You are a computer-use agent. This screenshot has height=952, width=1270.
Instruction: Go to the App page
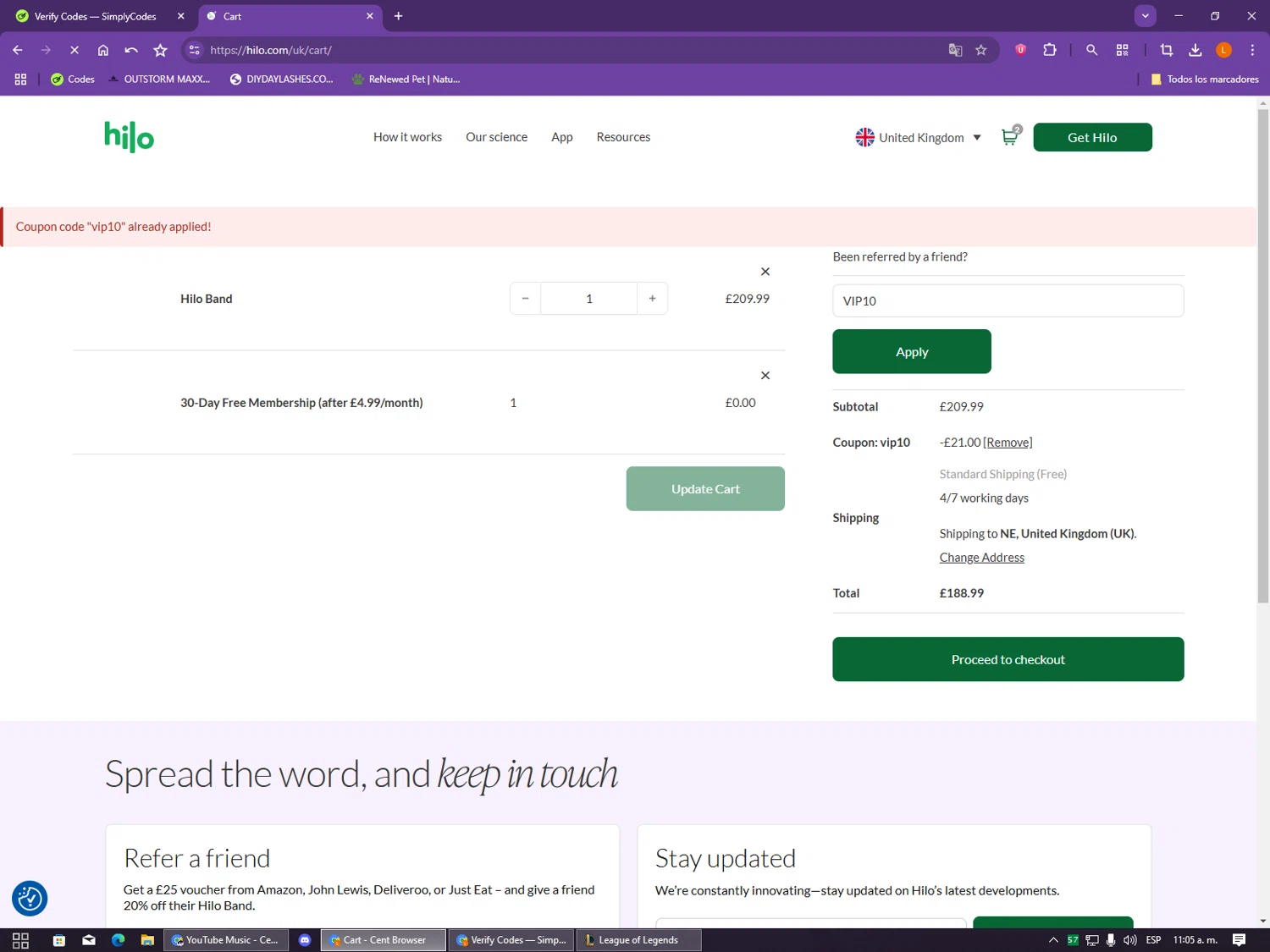[561, 137]
